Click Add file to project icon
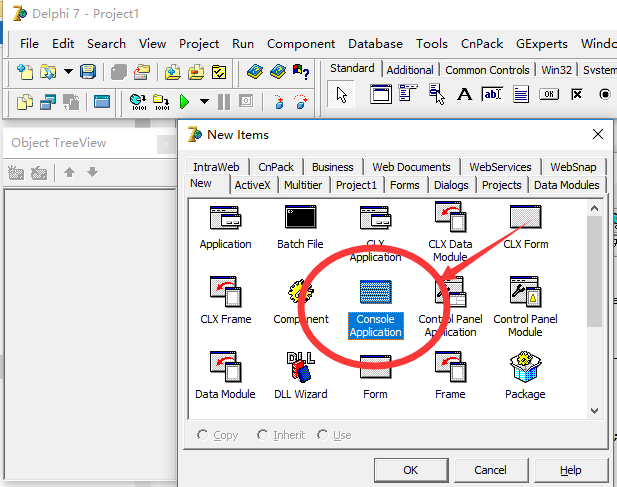The height and width of the screenshot is (487, 617). coord(172,72)
